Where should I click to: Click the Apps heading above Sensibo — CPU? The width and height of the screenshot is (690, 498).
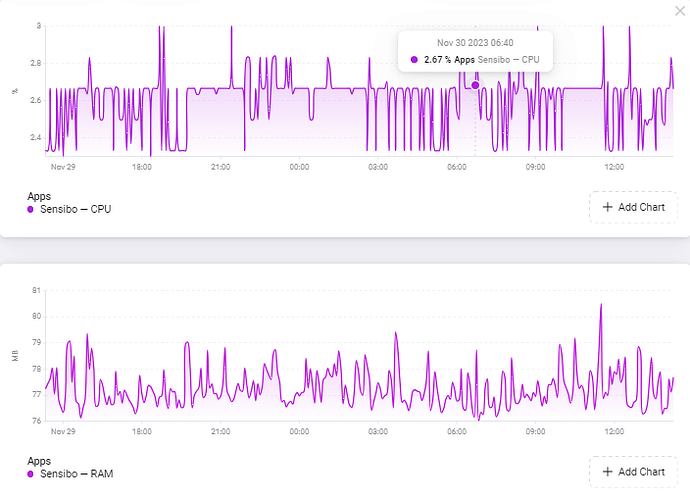[39, 196]
